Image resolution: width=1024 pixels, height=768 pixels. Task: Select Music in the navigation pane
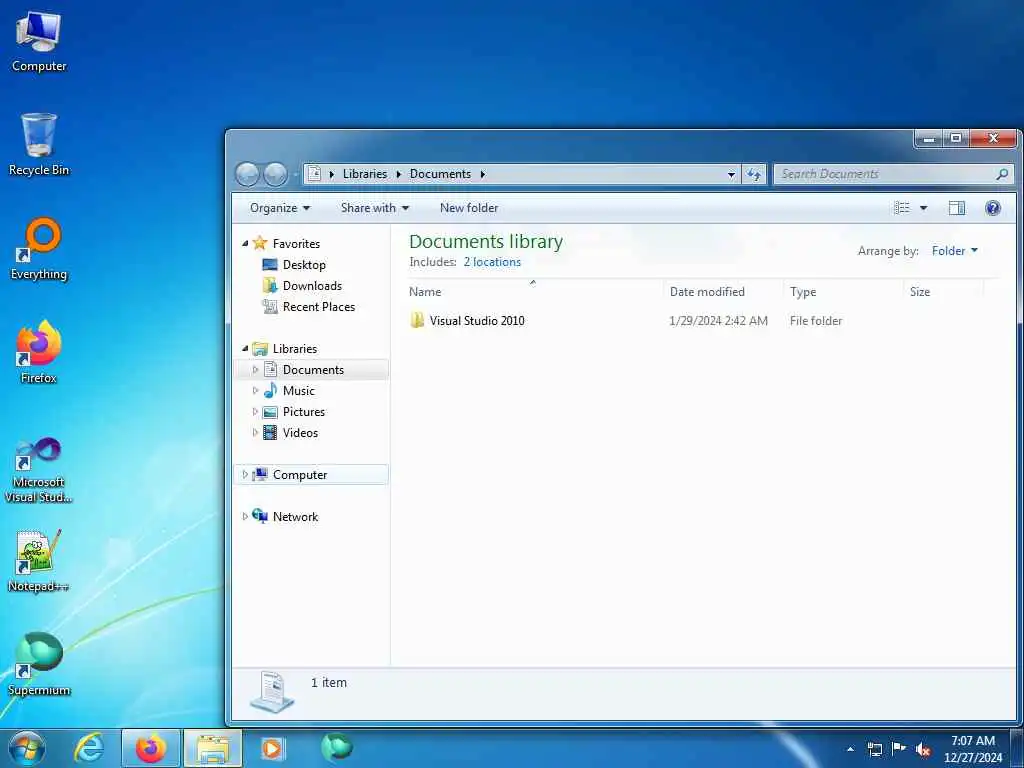pos(298,391)
